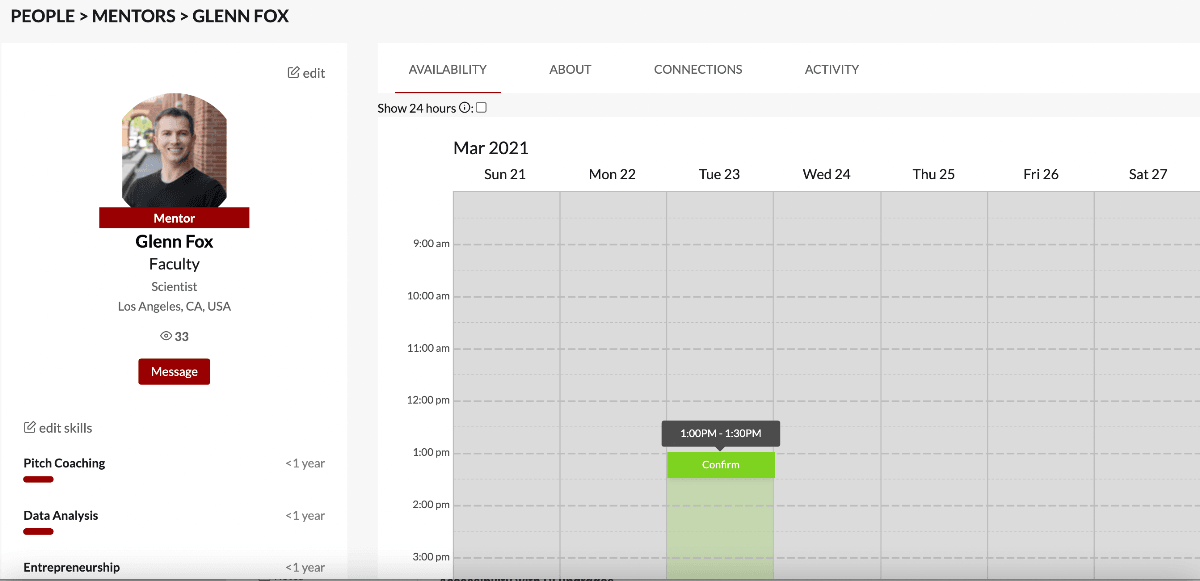Switch to the About tab
Viewport: 1200px width, 581px height.
pyautogui.click(x=570, y=70)
